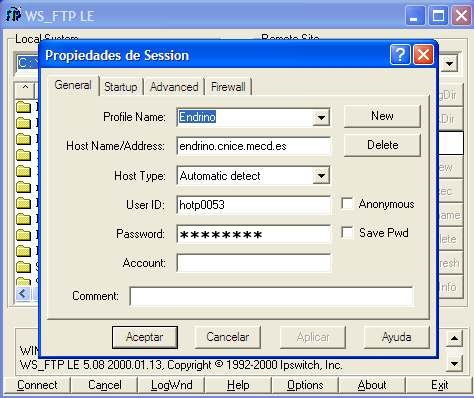Confirm with the Aceptar button
This screenshot has height=398, width=474.
pyautogui.click(x=145, y=337)
